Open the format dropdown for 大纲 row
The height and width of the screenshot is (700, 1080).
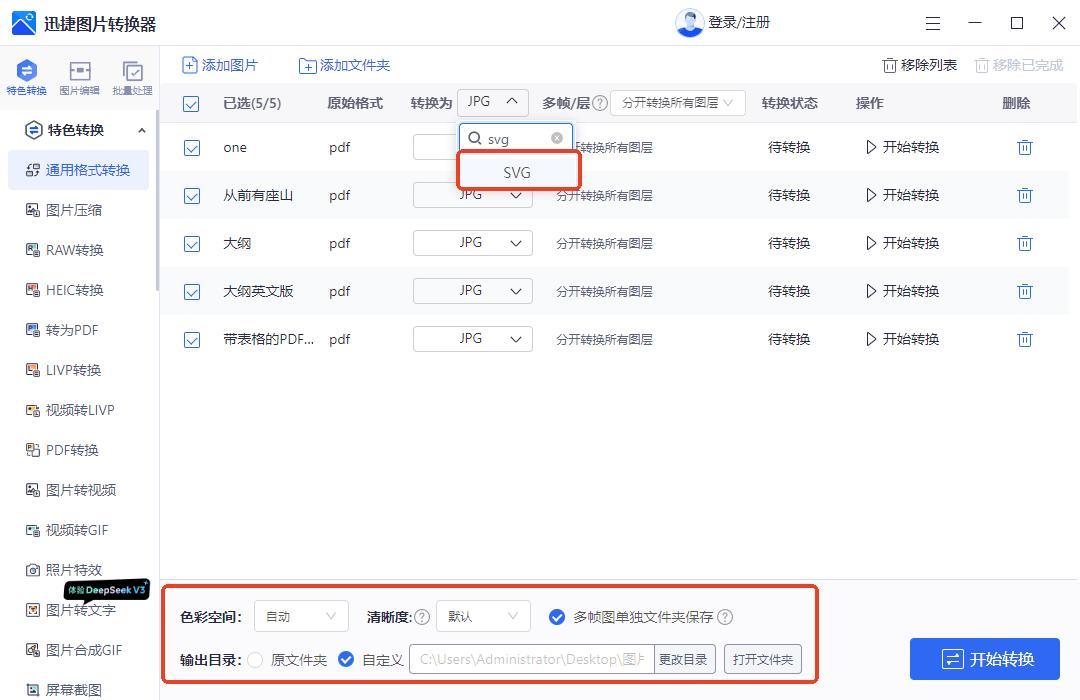coord(473,243)
